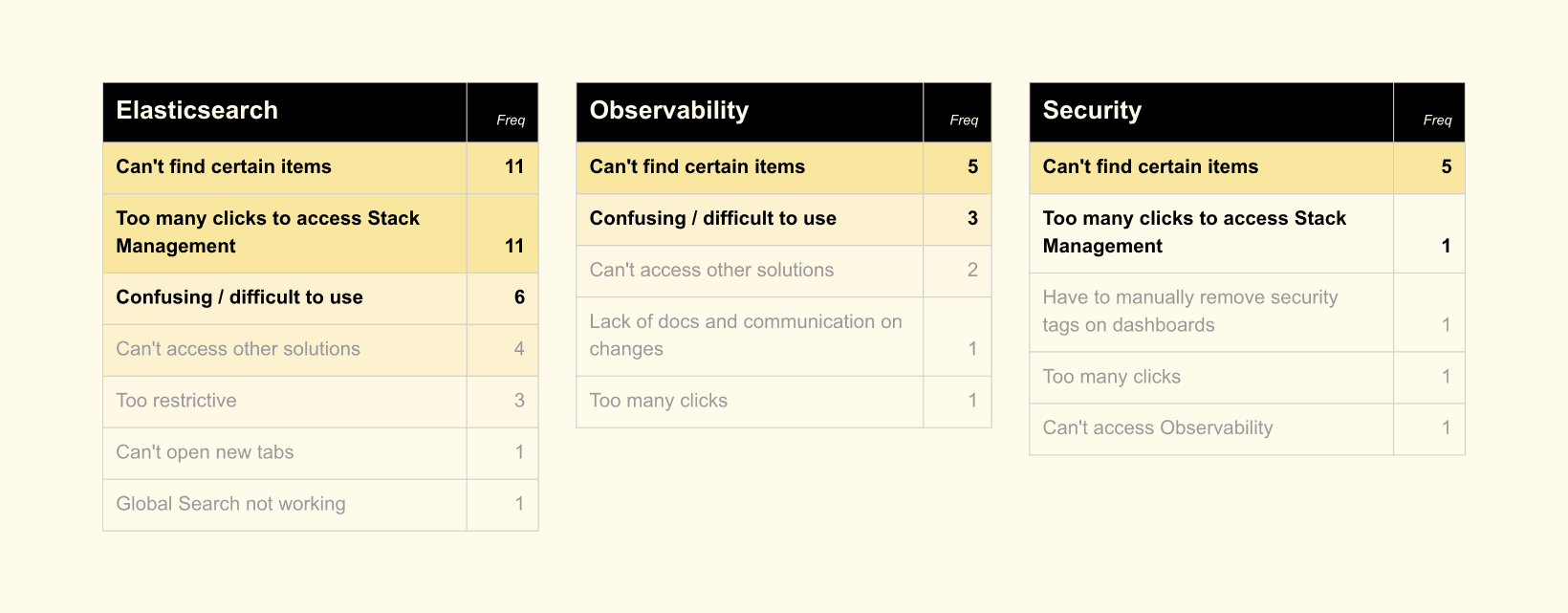Screen dimensions: 1568x613
Task: Click frequency value 2 in the Observability table
Action: (x=972, y=271)
